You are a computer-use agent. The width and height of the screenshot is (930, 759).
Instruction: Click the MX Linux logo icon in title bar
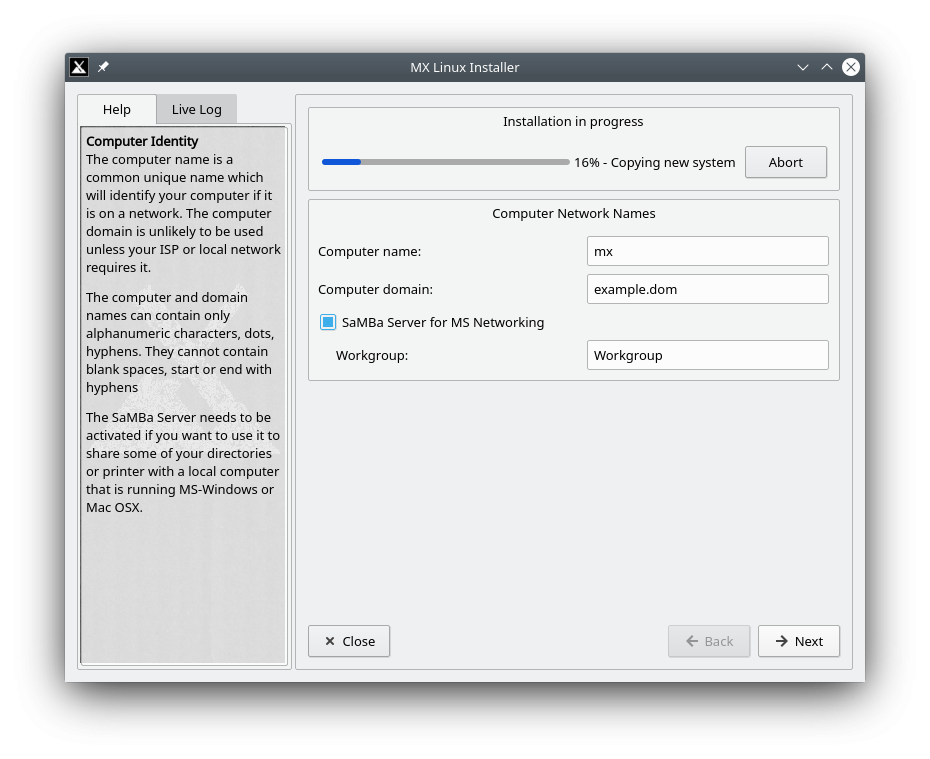[x=79, y=67]
